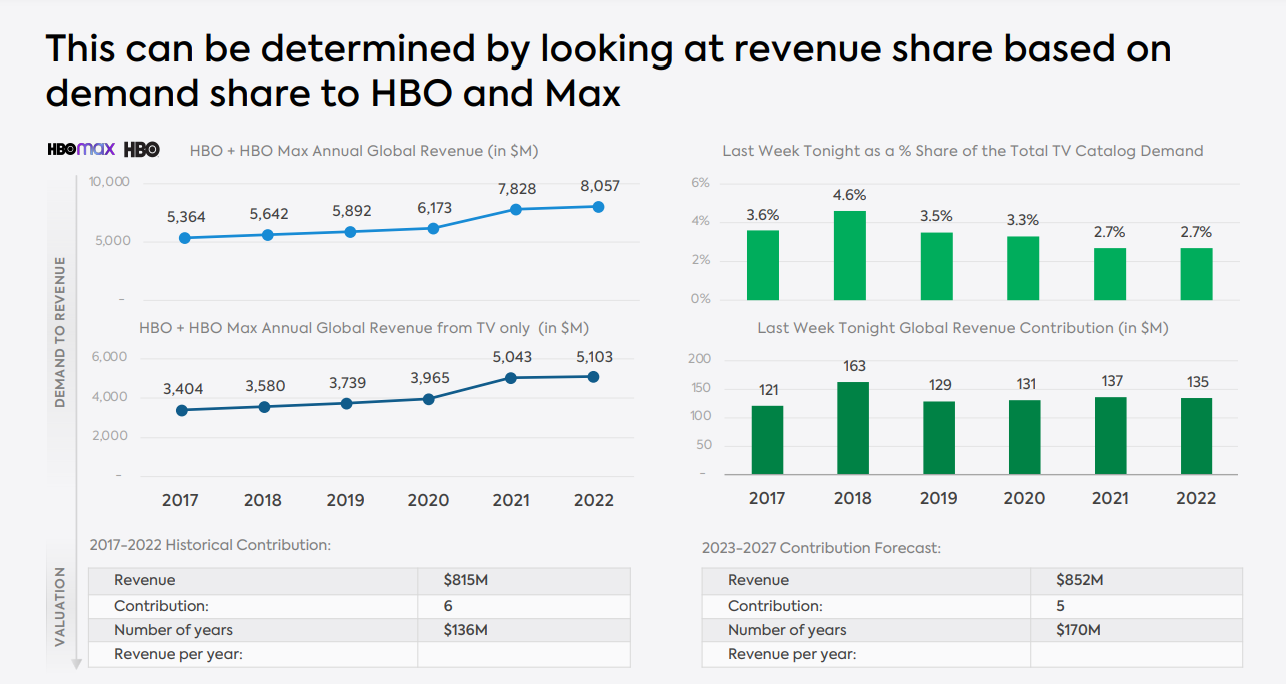Select the vertical "DEMAND TO REVENUE" label
Screen dimensions: 1286x684
[60, 332]
